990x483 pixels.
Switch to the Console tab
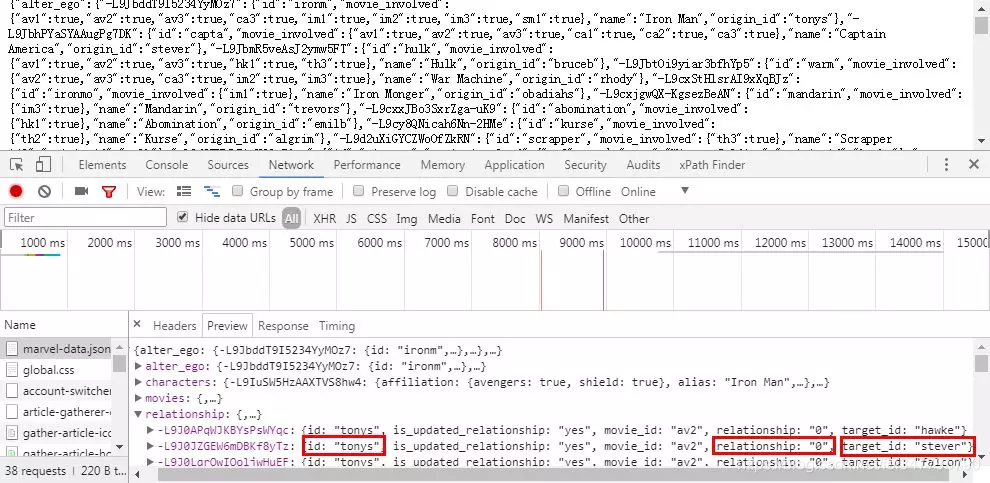pyautogui.click(x=167, y=165)
